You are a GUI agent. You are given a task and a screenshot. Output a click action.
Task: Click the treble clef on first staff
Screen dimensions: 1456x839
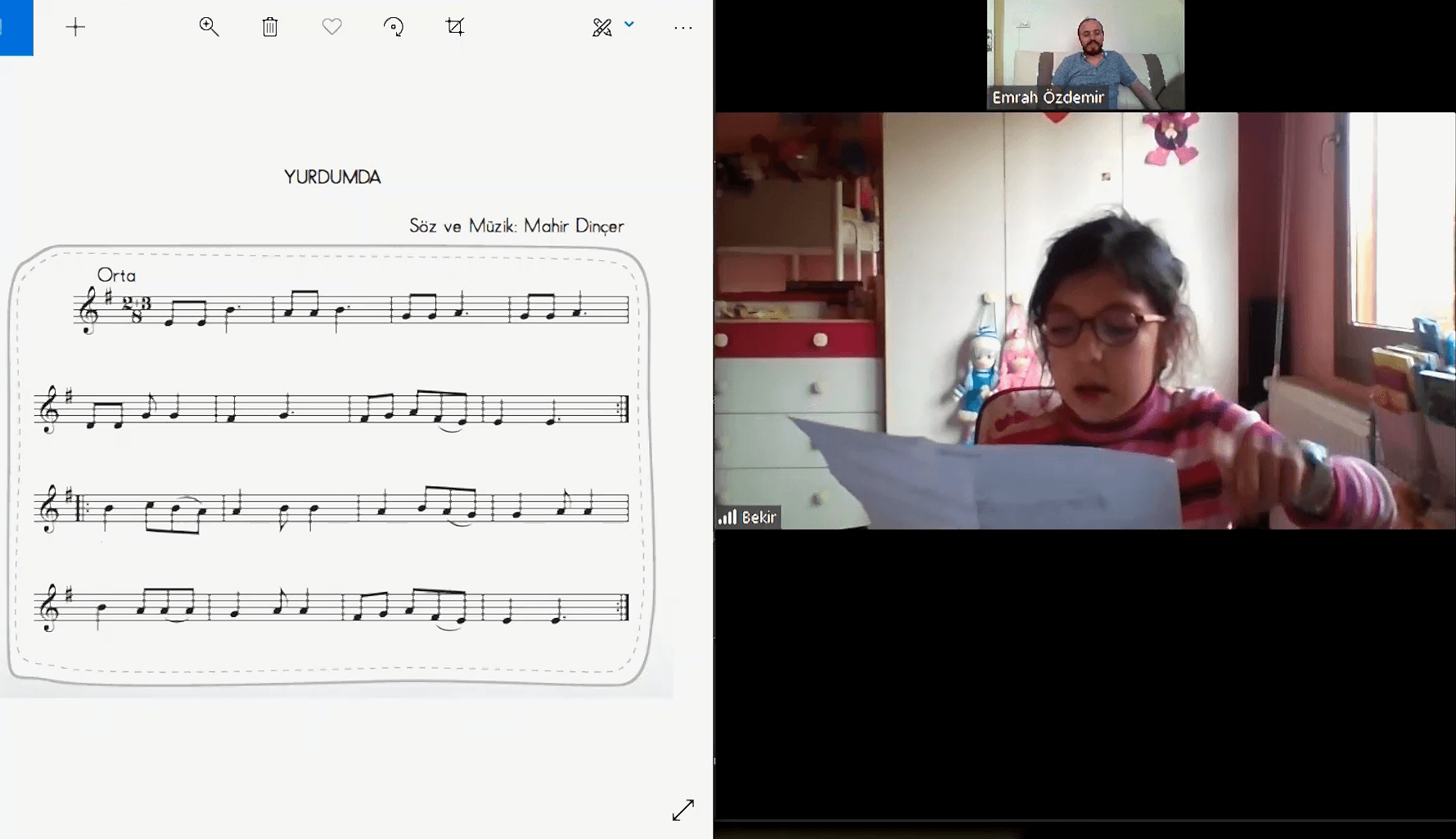click(88, 311)
